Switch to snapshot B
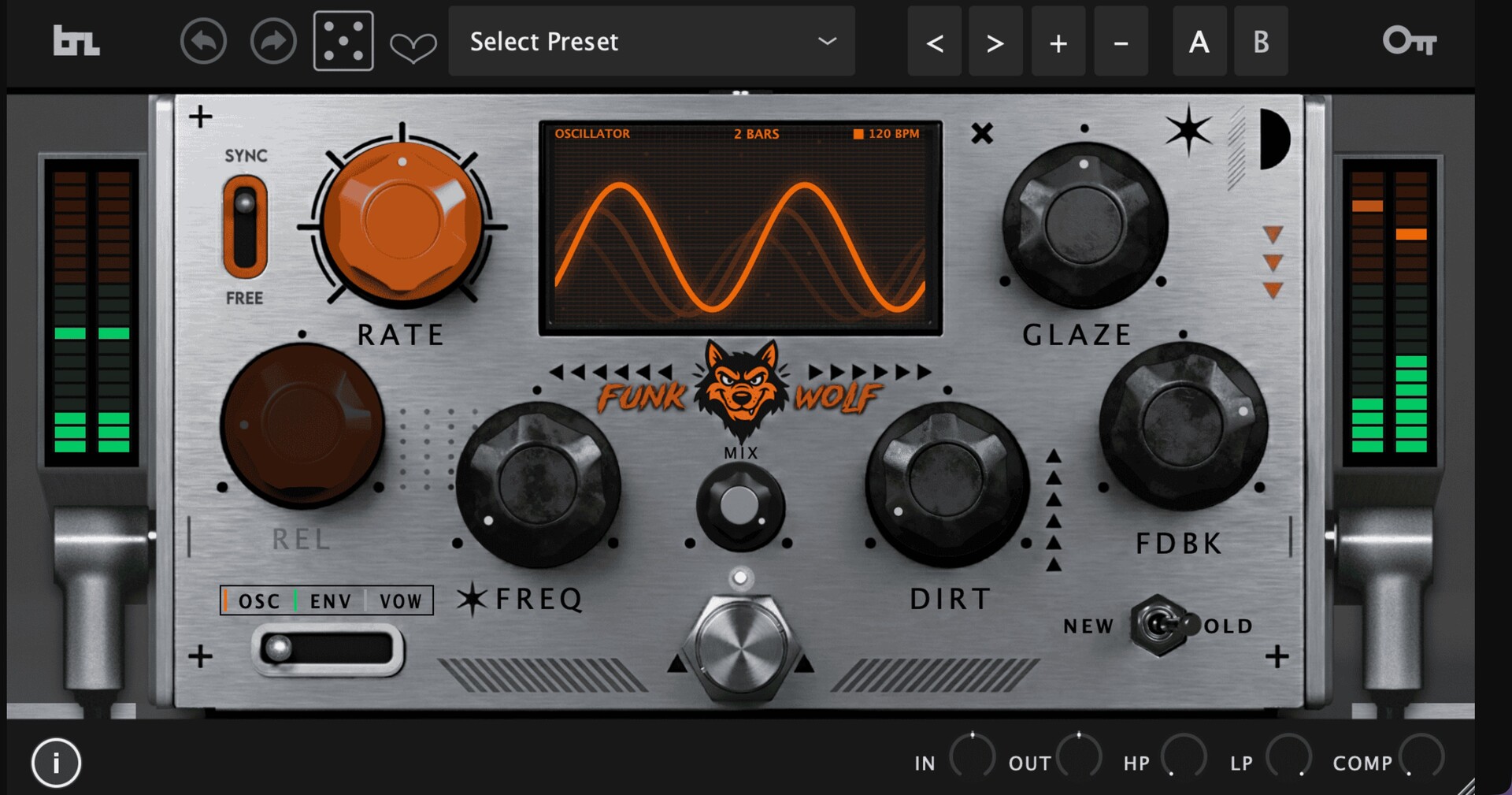 click(x=1261, y=41)
